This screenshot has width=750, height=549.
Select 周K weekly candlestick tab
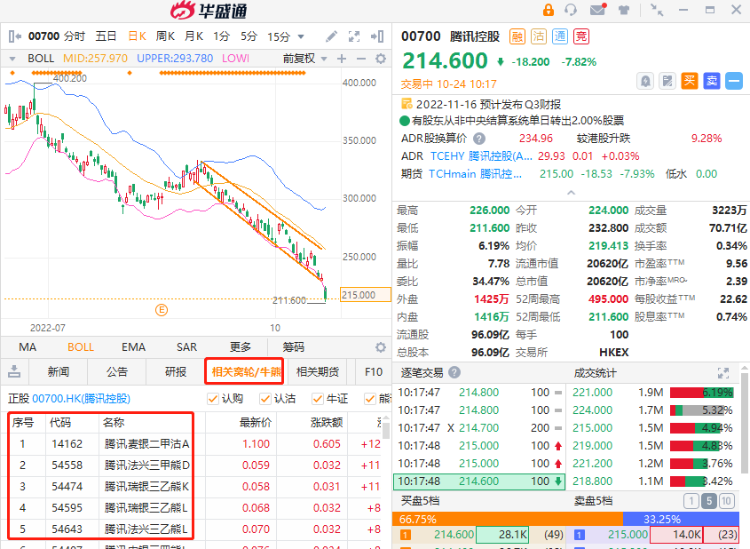pos(165,36)
